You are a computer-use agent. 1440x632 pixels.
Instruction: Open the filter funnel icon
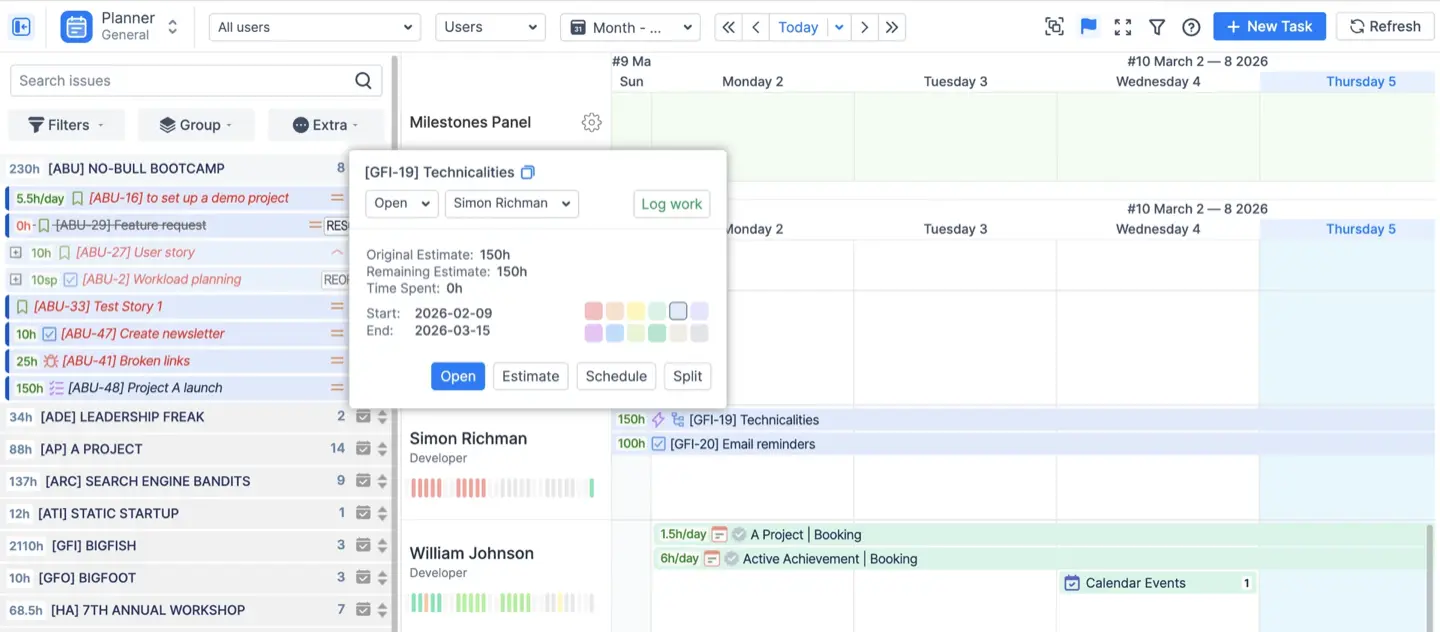[1156, 27]
